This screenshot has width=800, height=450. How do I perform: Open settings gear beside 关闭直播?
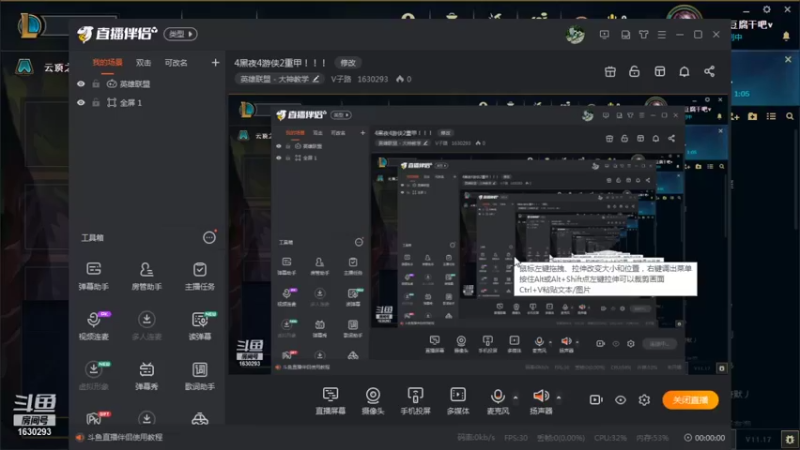644,399
